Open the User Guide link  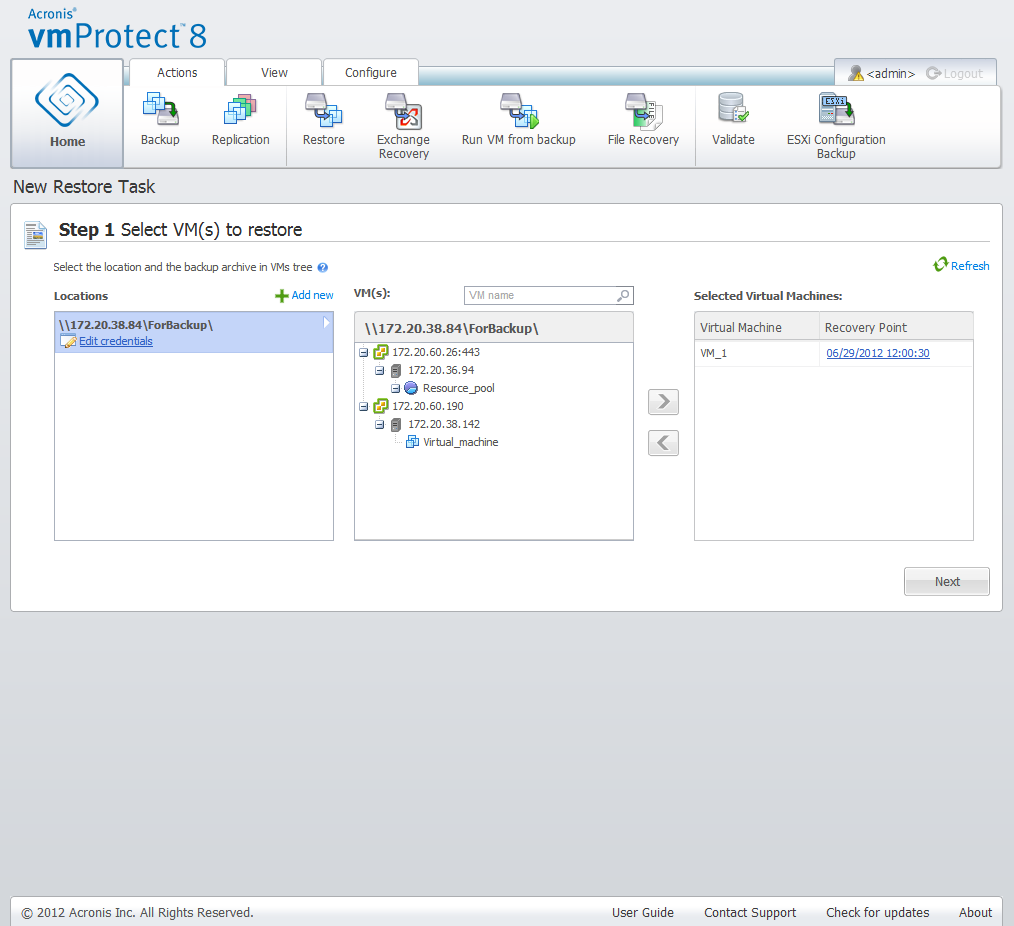pos(643,912)
